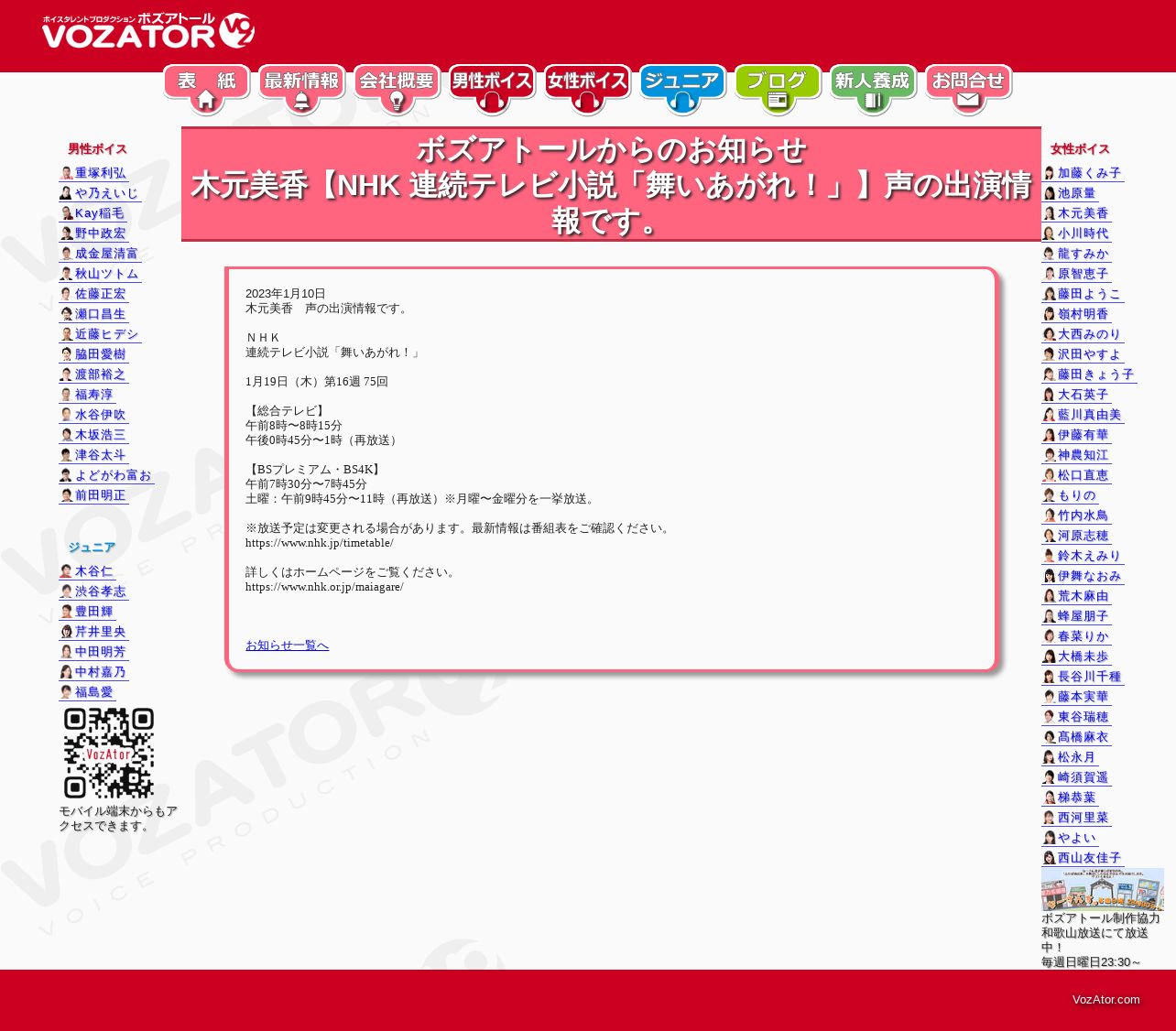Screen dimensions: 1176x1031
Task: Open junior profile 中田明芳
Action: (x=93, y=652)
